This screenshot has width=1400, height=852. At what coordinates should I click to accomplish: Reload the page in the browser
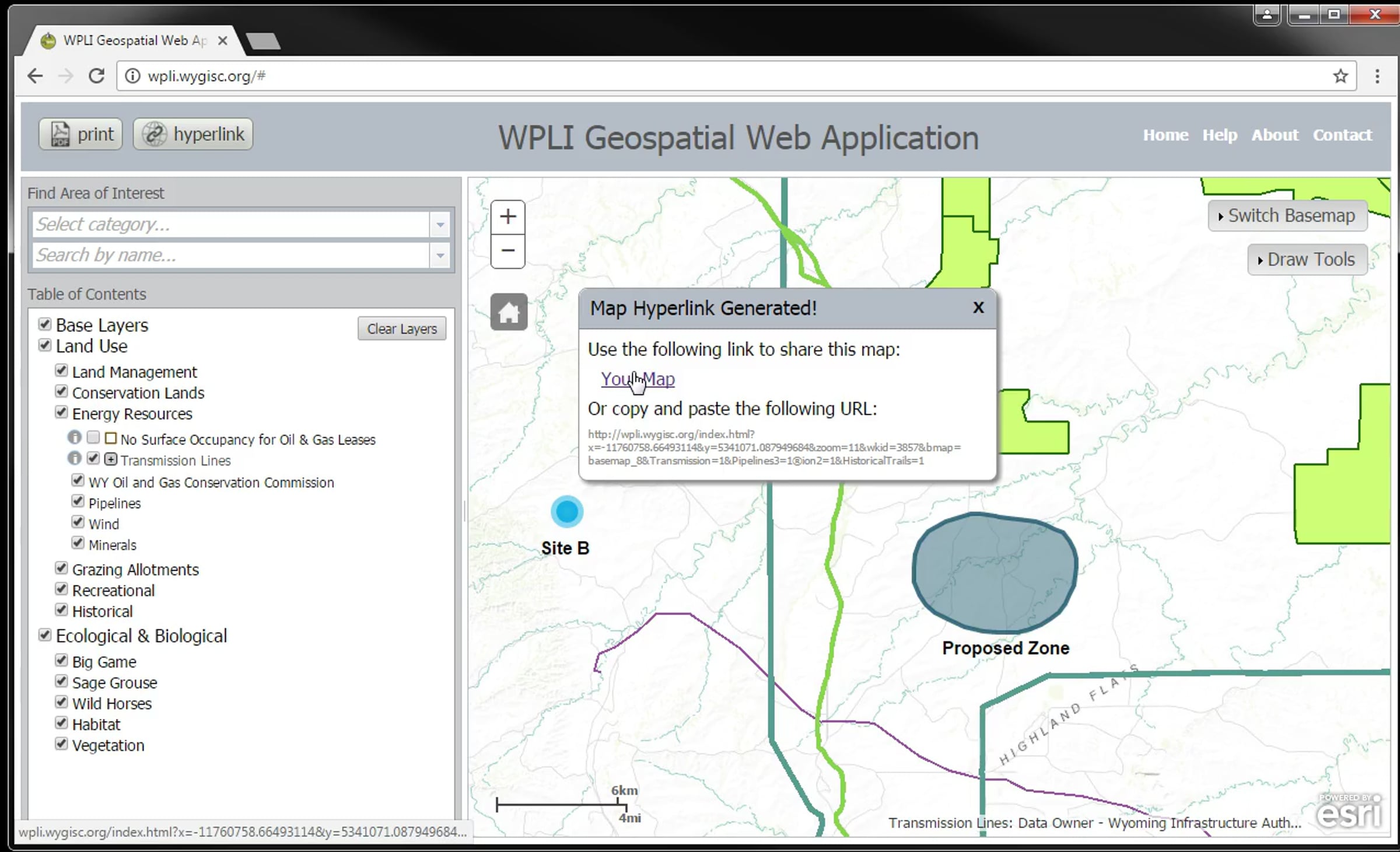click(x=96, y=76)
